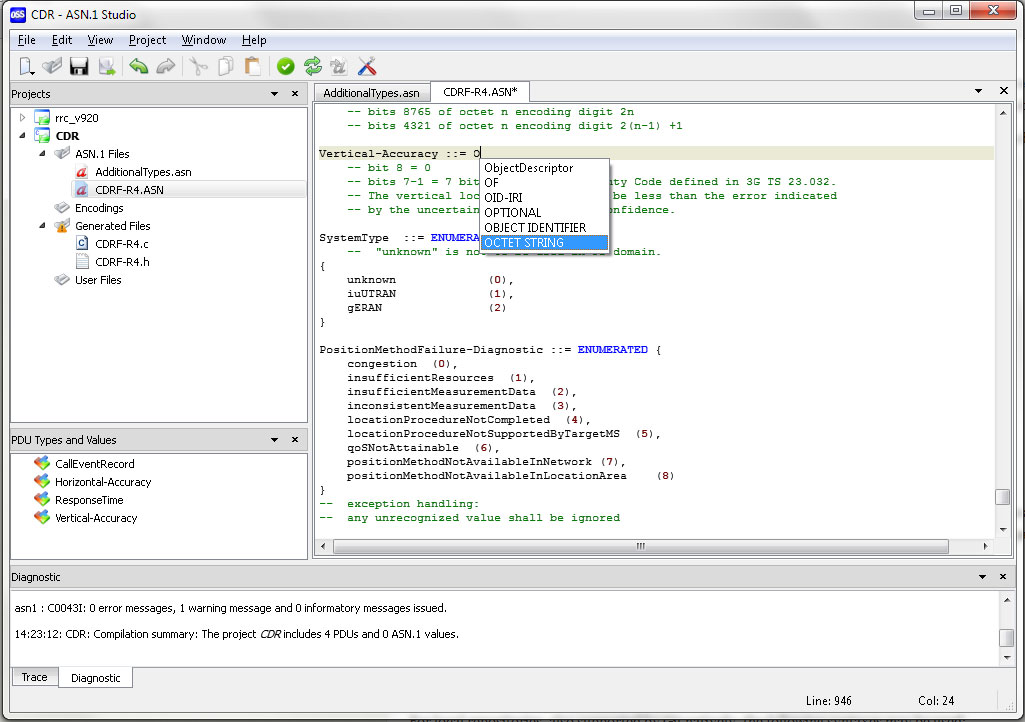Click the crossed tools options icon
Screen dimensions: 1025x722
(367, 66)
